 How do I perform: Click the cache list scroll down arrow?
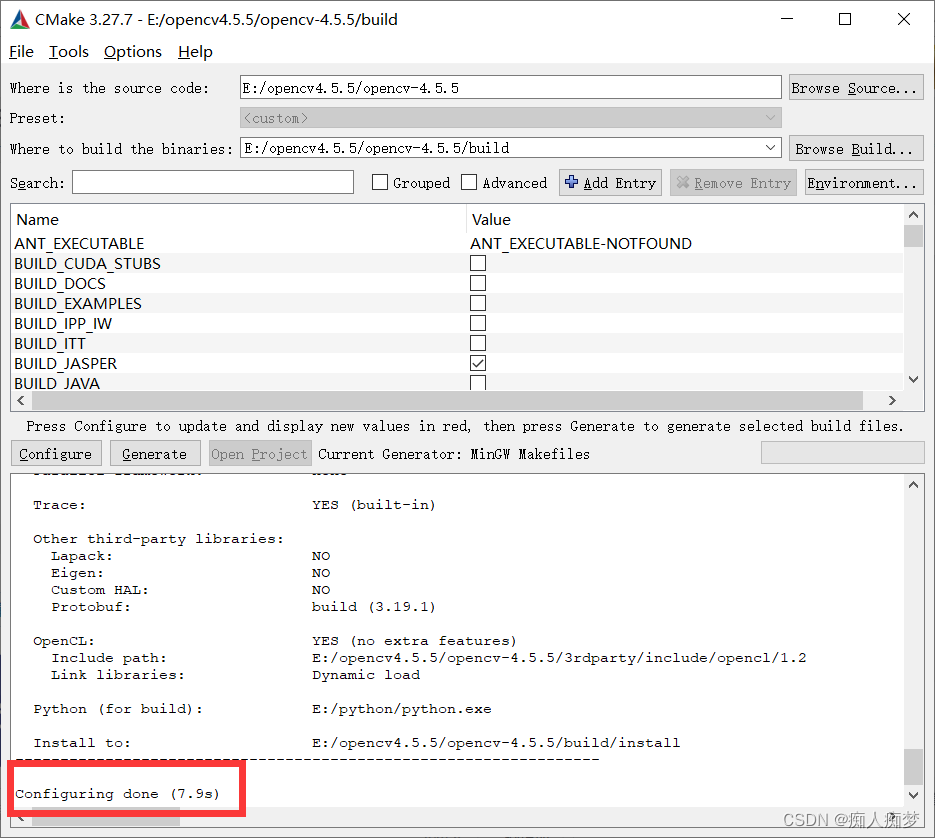[913, 380]
